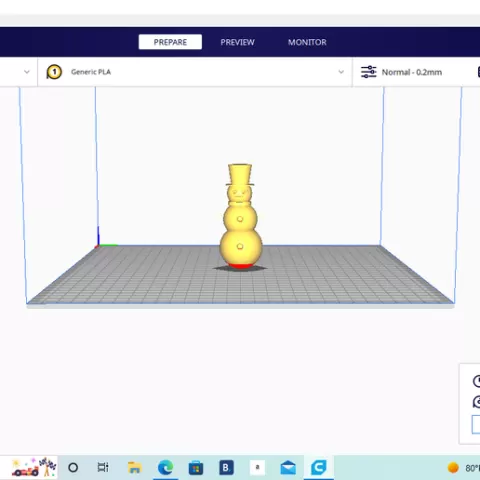Select the PREPARE stage tab

click(x=170, y=42)
